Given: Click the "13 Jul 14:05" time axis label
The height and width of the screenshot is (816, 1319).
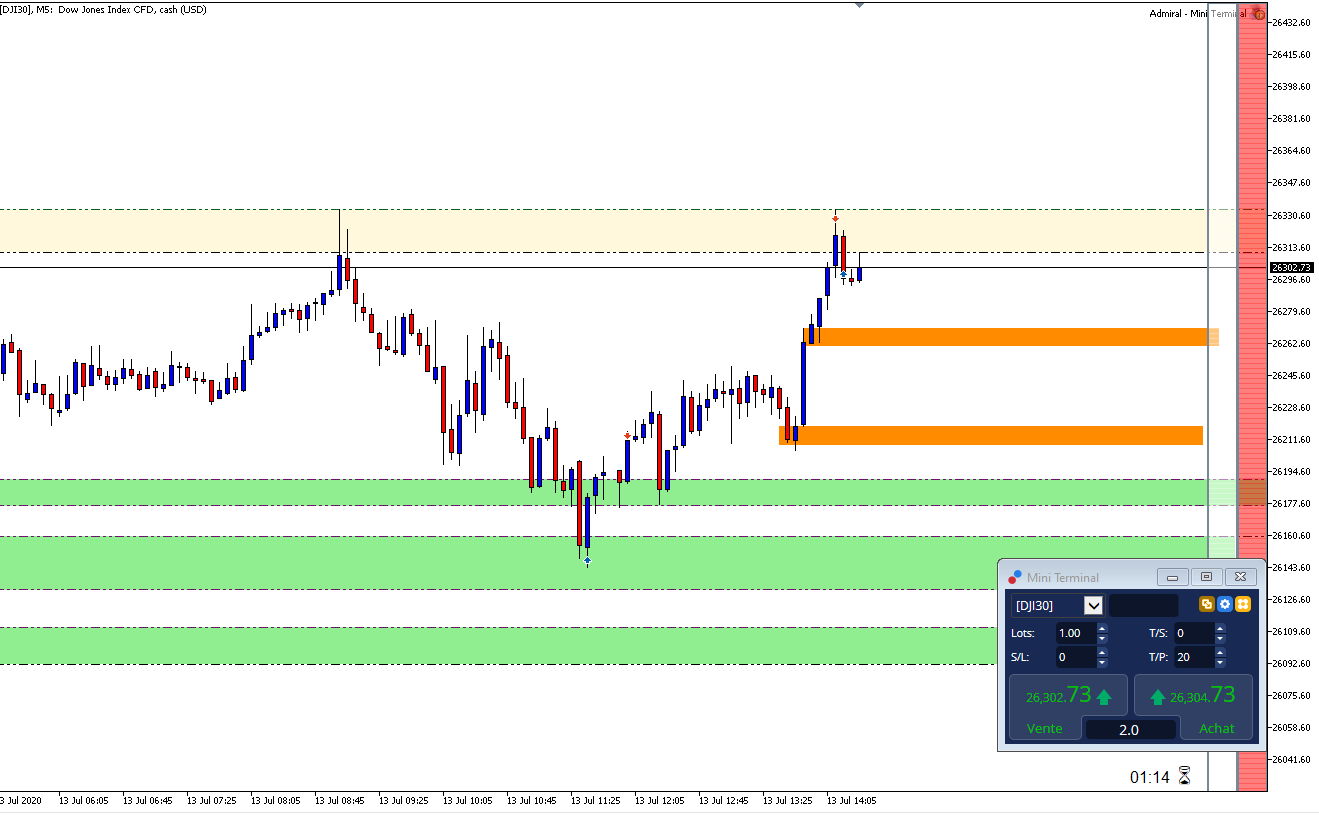Looking at the screenshot, I should click(x=852, y=800).
